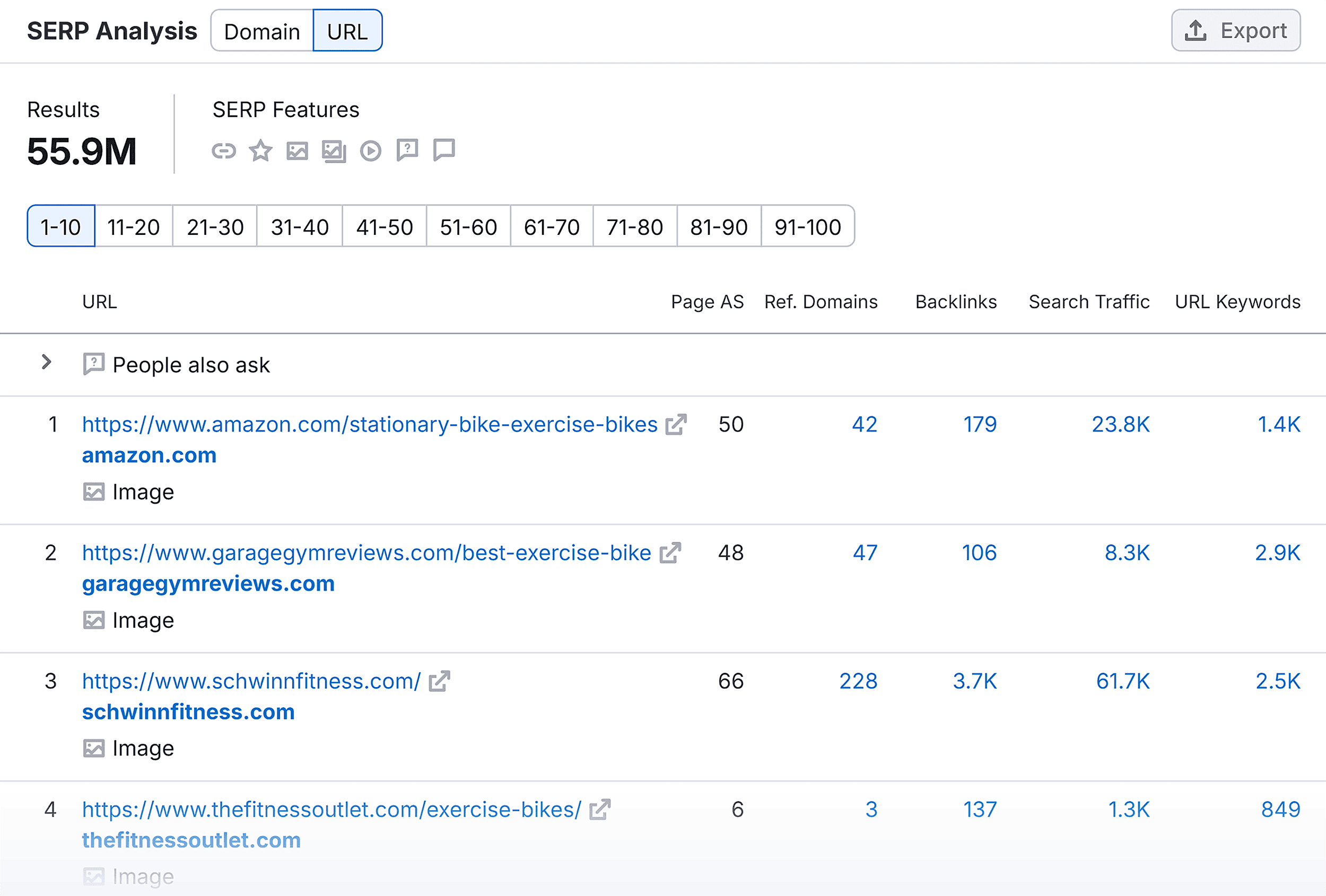
Task: Open the schwinnfitness.com domain link
Action: point(188,712)
